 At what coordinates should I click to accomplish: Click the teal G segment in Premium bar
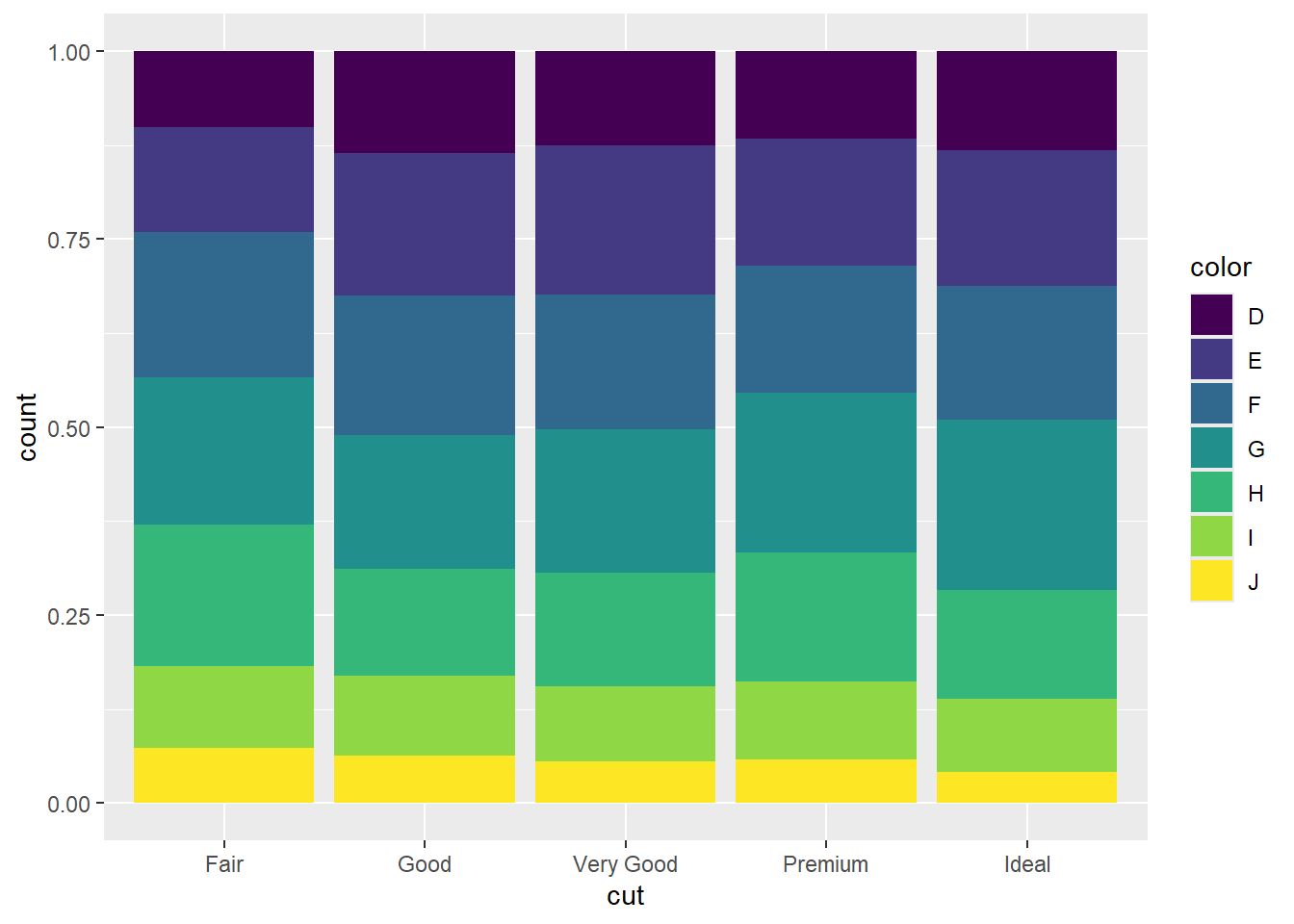pyautogui.click(x=826, y=473)
